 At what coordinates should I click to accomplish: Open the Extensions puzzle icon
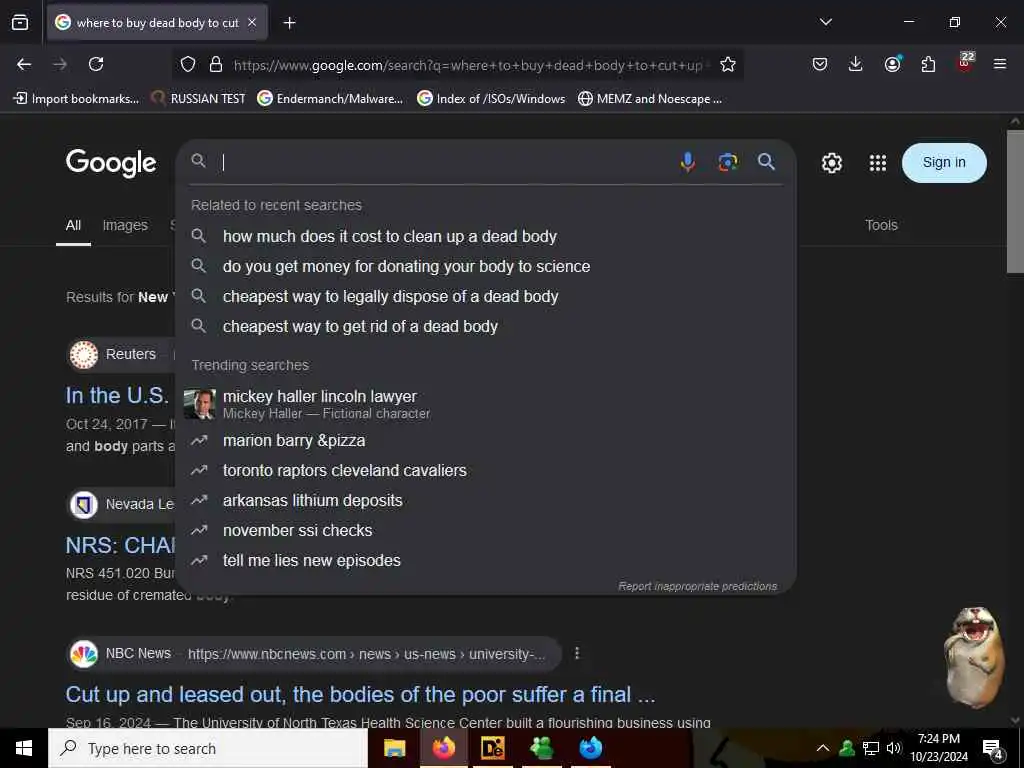[x=928, y=64]
